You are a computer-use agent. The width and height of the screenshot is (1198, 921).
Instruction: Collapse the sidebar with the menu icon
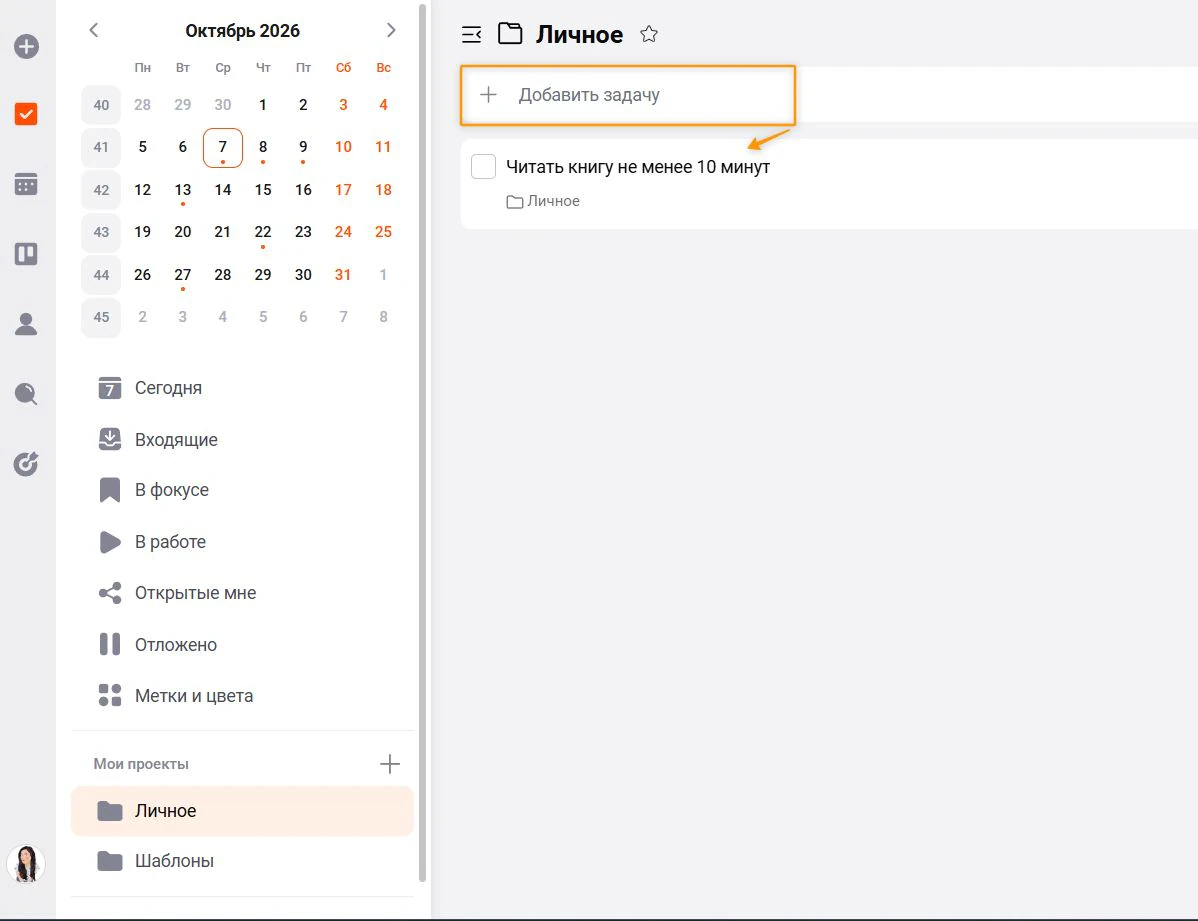click(x=471, y=34)
